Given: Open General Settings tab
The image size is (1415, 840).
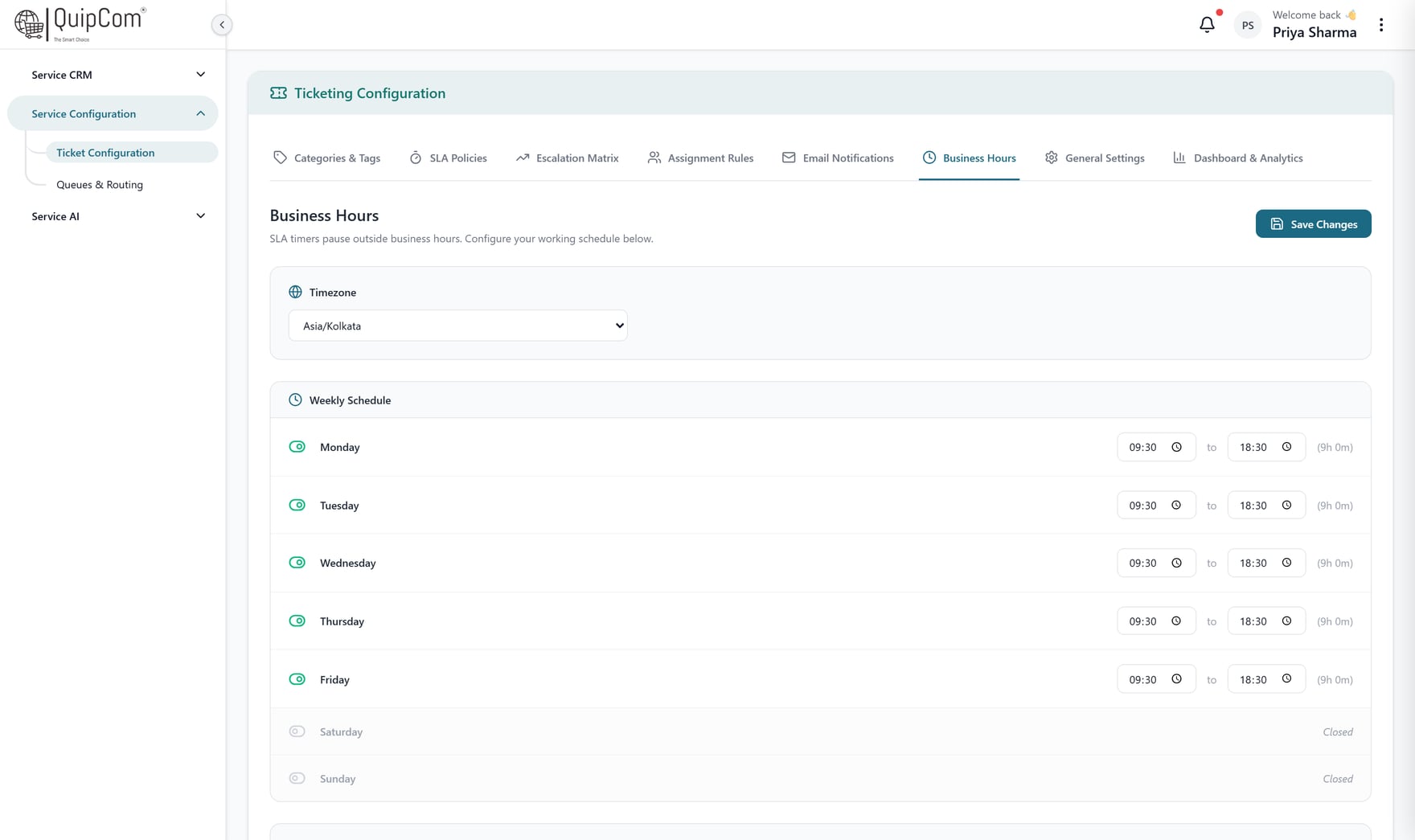Looking at the screenshot, I should [1094, 158].
